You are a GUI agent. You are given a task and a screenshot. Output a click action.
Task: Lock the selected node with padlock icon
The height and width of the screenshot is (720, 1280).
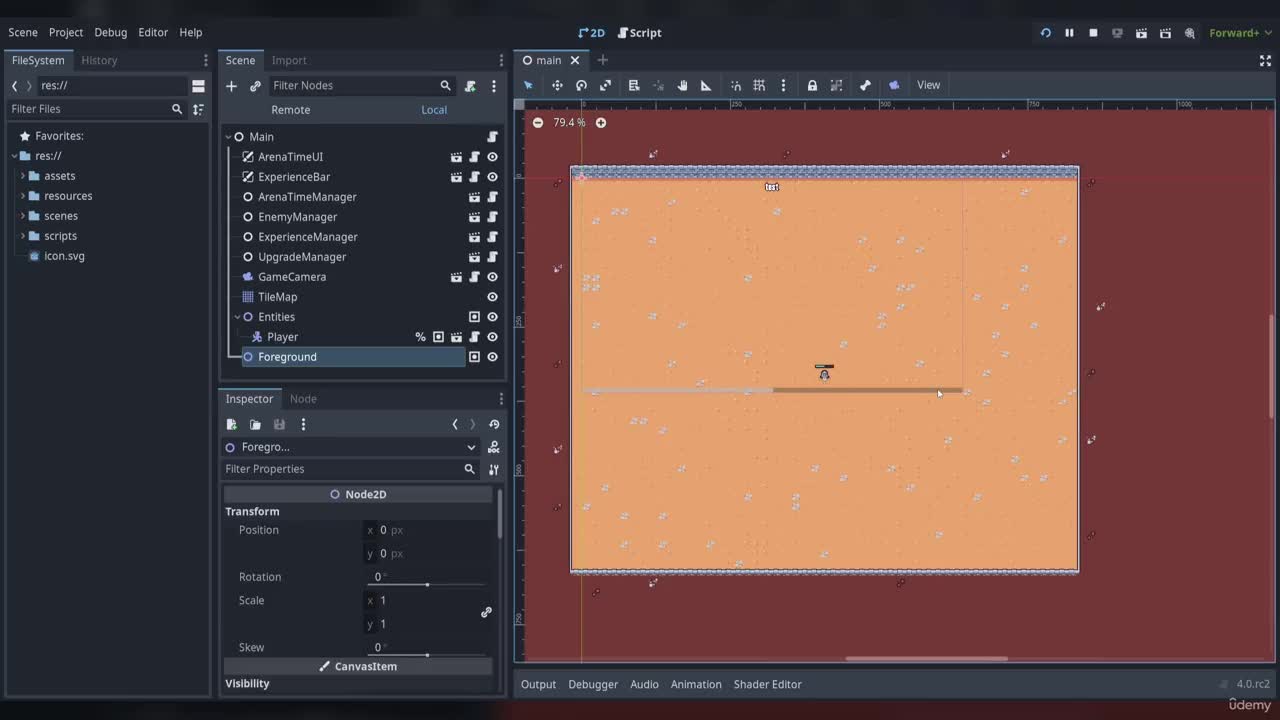(812, 85)
